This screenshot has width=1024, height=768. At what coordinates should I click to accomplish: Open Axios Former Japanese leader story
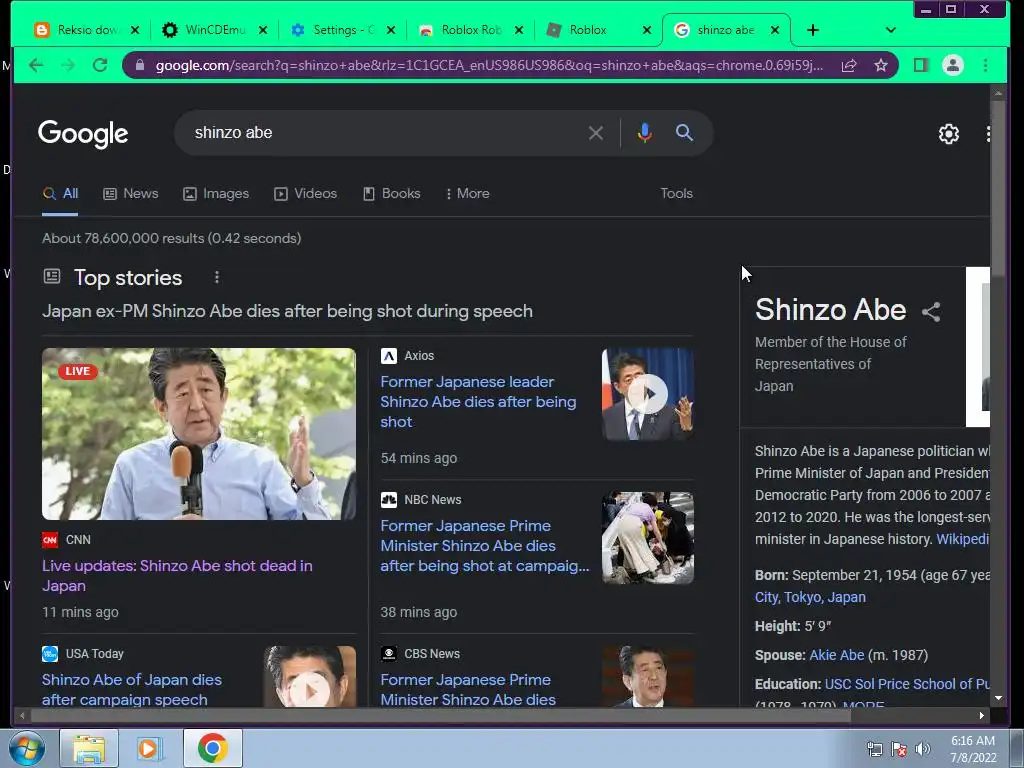tap(478, 402)
